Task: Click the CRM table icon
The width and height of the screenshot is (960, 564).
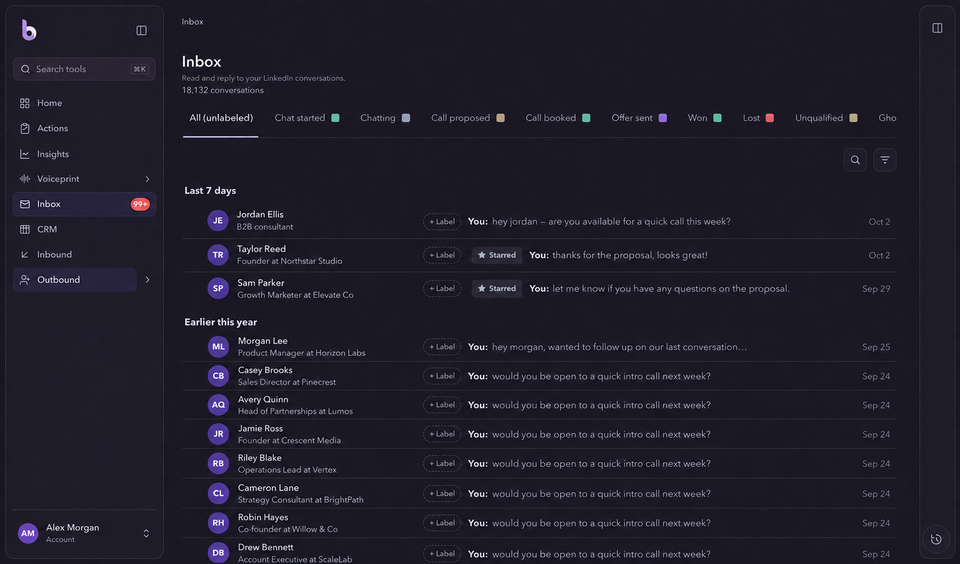Action: (x=24, y=230)
